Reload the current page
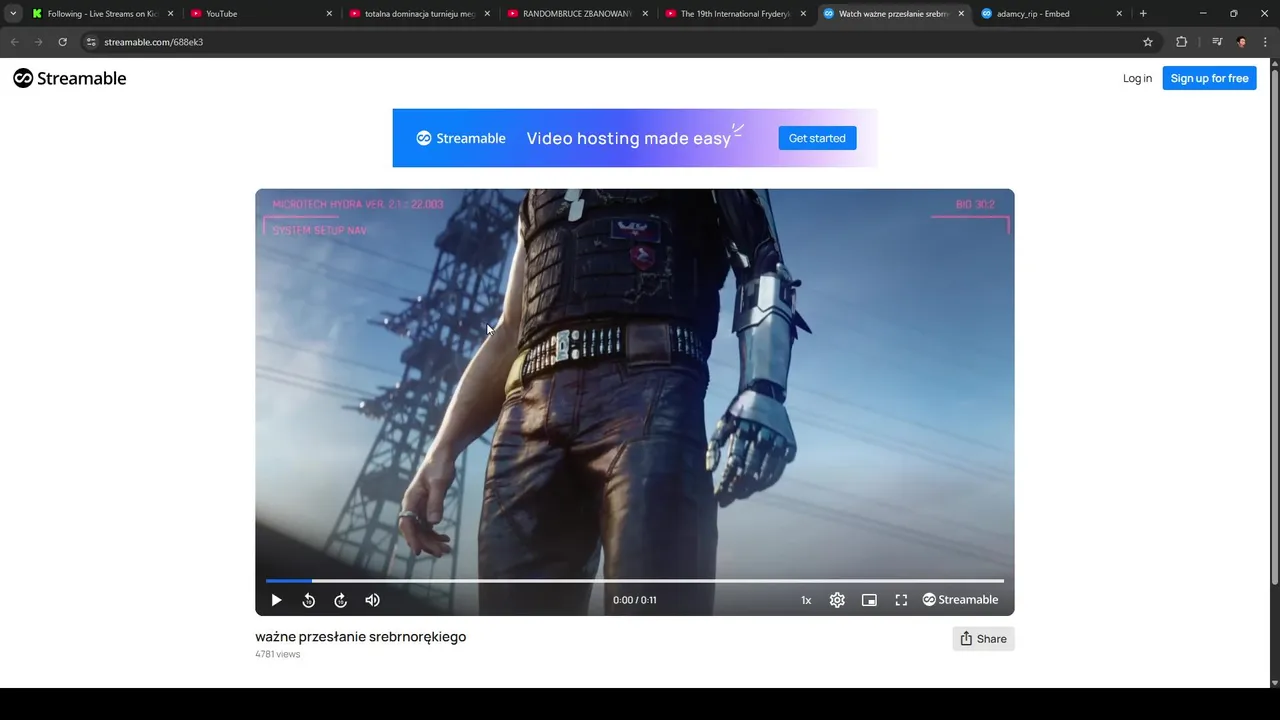This screenshot has height=720, width=1280. (x=62, y=42)
